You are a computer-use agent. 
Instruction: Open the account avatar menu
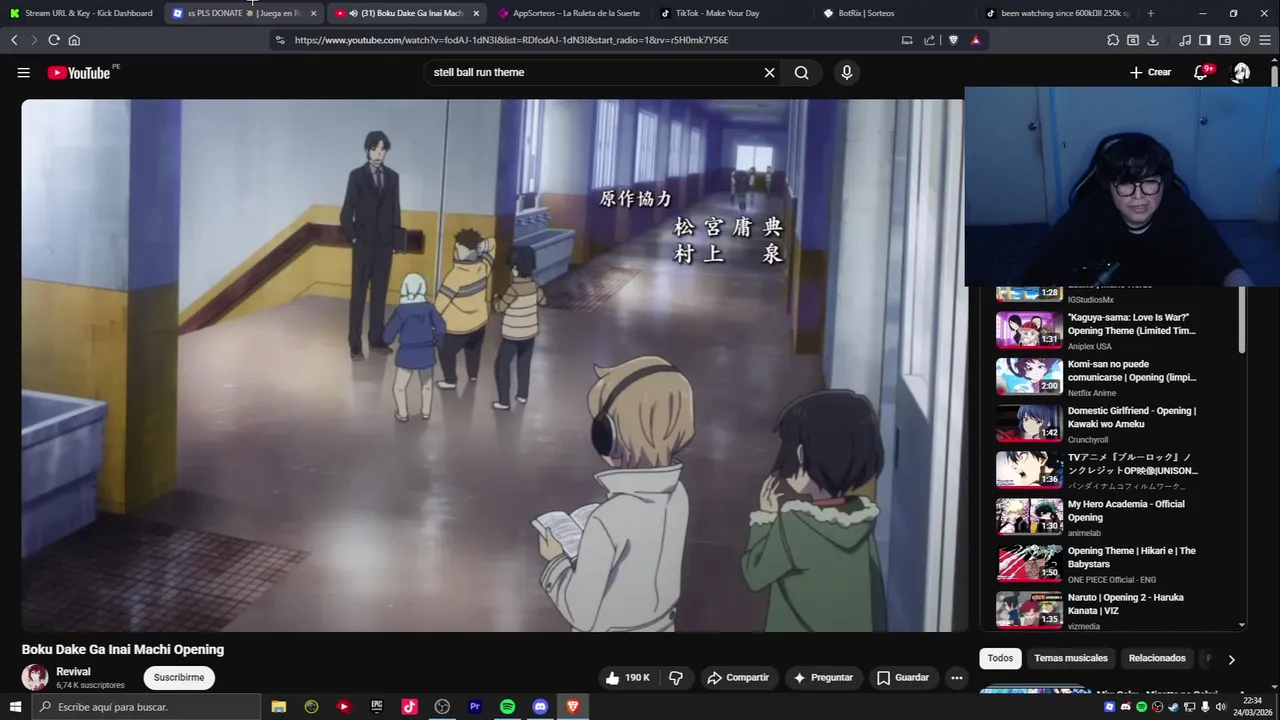[1241, 72]
